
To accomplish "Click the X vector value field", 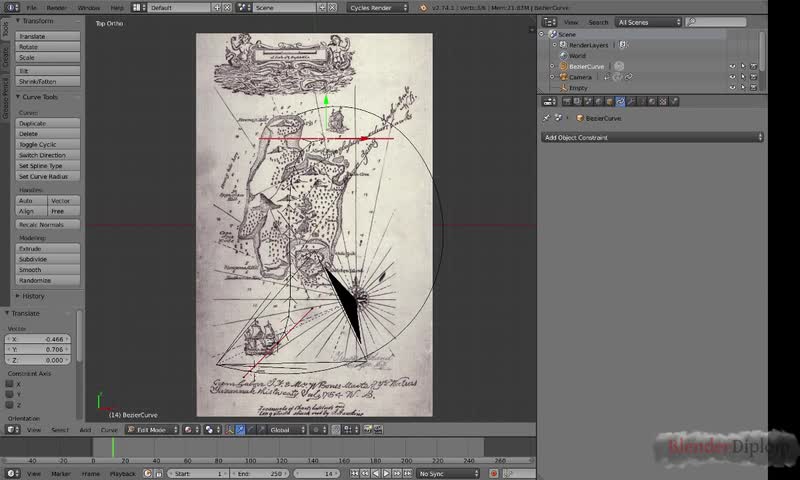I will [x=38, y=339].
